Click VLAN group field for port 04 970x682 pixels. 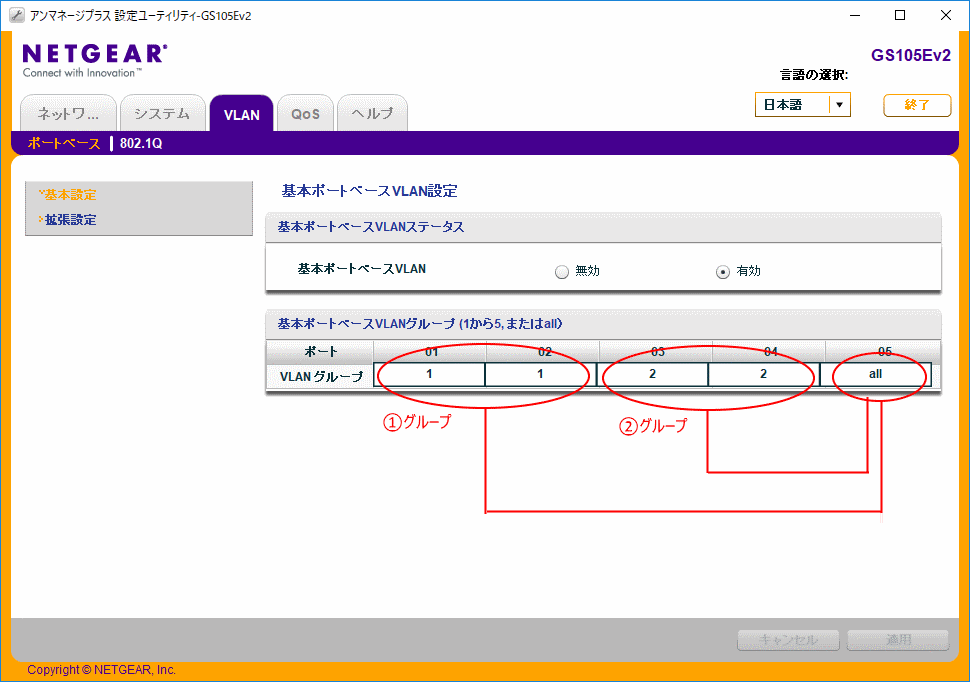[763, 374]
